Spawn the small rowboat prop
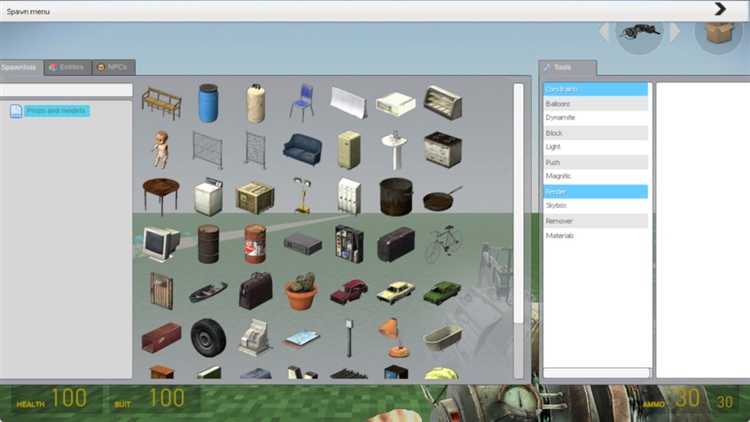 (208, 292)
